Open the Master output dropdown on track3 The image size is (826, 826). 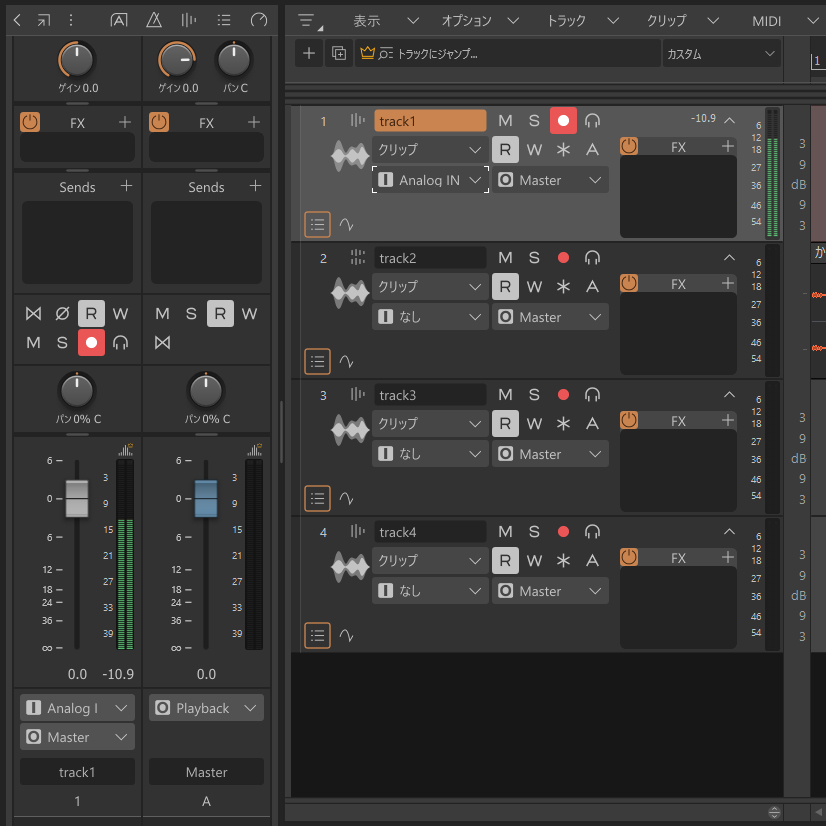(550, 454)
